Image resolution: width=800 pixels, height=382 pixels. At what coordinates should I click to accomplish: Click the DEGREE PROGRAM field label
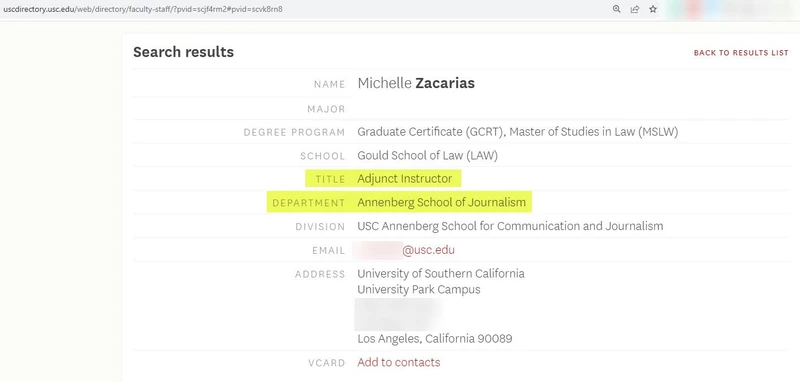pos(294,133)
